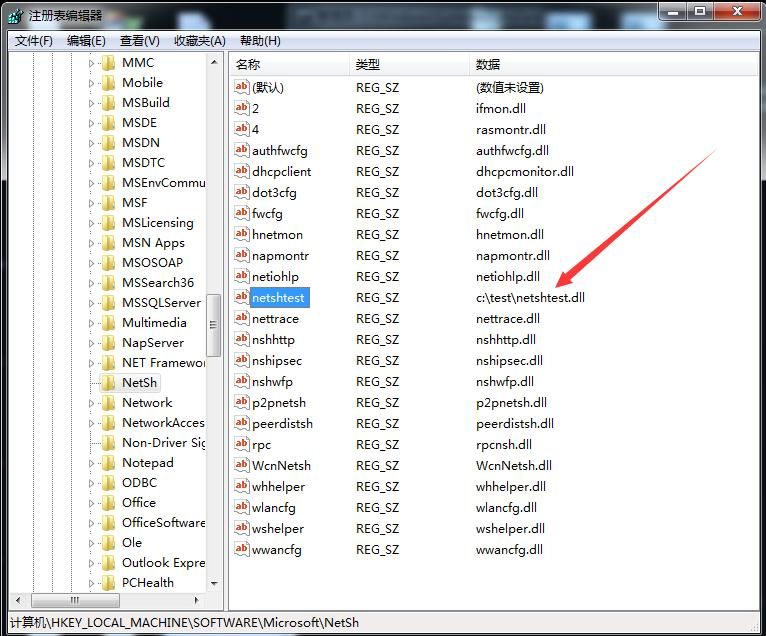
Task: Click the tree's horizontal scrollbar right arrow
Action: (x=196, y=600)
